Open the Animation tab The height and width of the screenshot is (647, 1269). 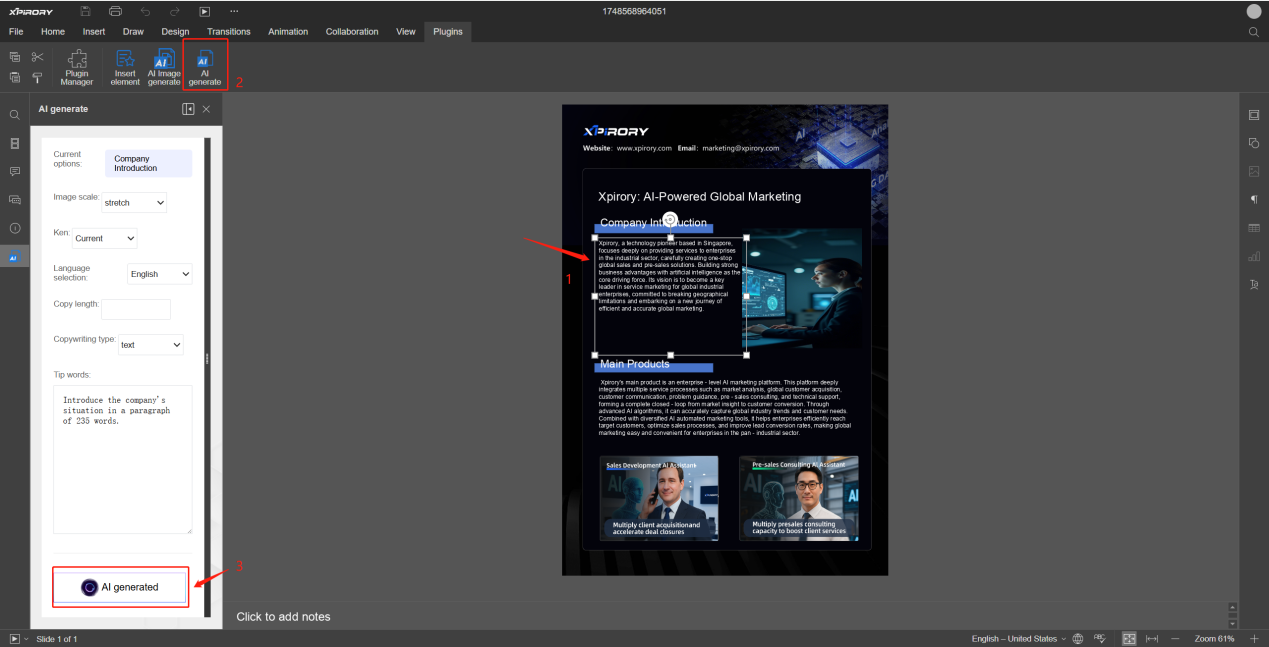(288, 32)
